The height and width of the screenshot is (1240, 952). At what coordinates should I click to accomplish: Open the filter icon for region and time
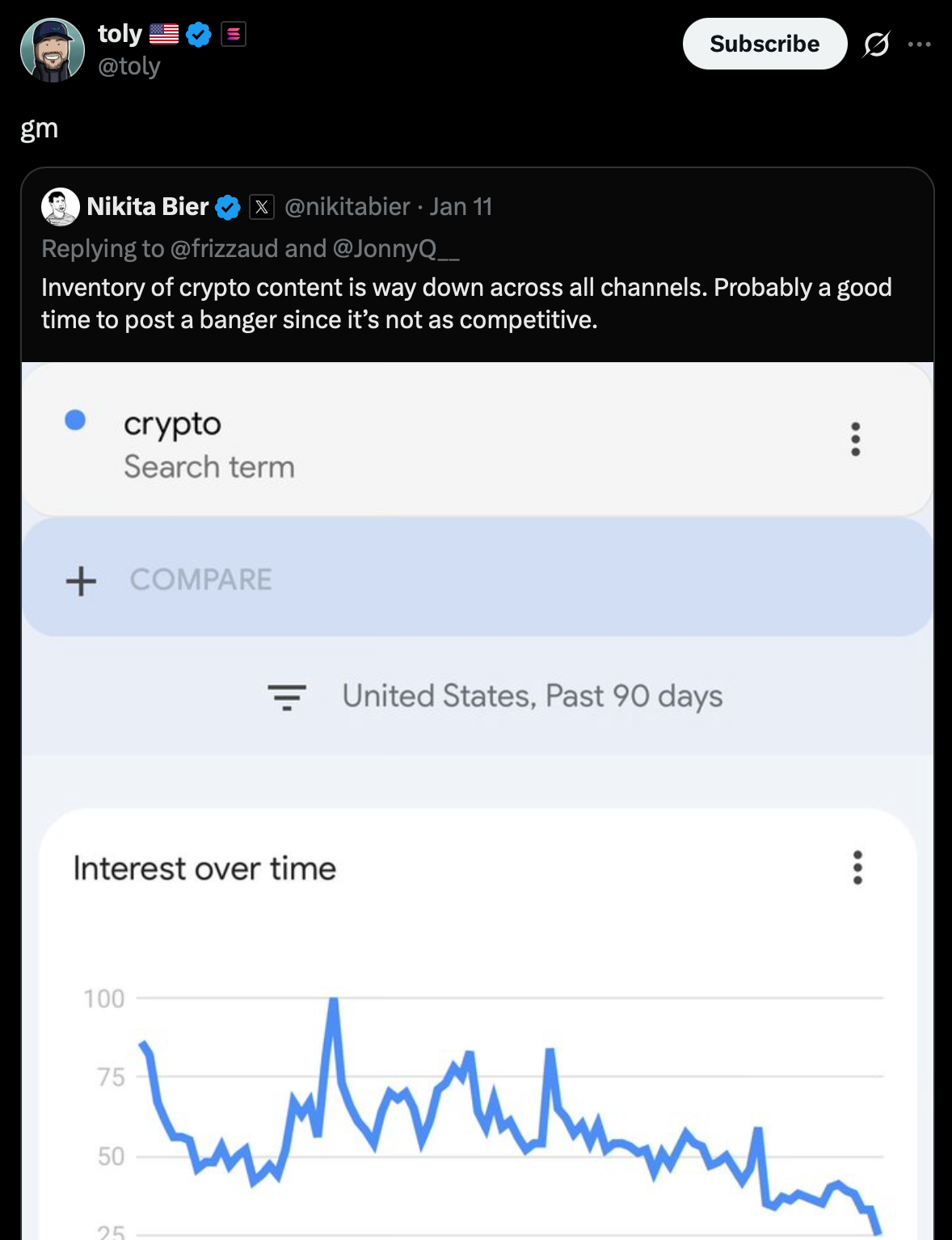[x=287, y=696]
